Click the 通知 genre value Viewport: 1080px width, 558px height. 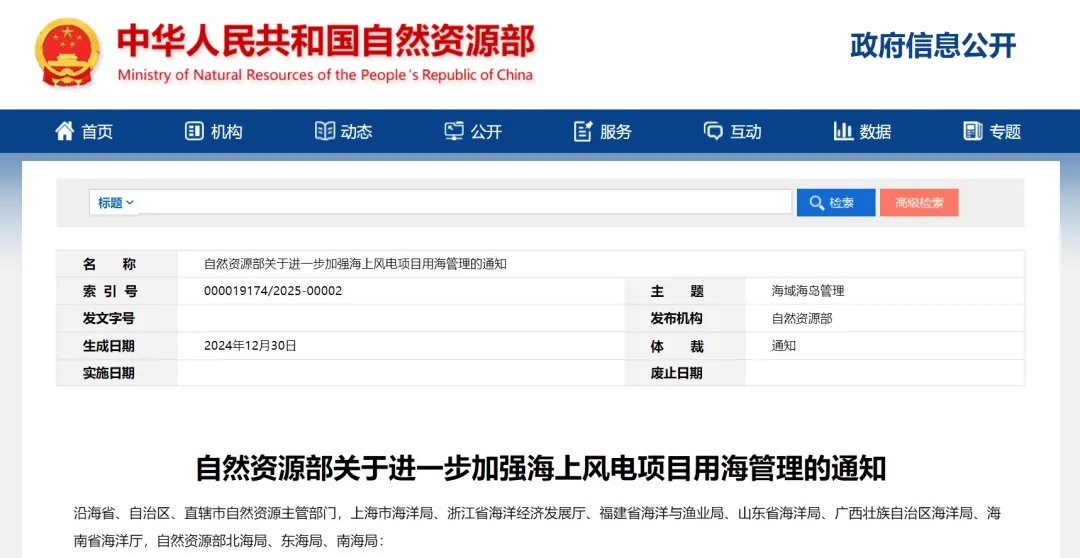coord(784,346)
